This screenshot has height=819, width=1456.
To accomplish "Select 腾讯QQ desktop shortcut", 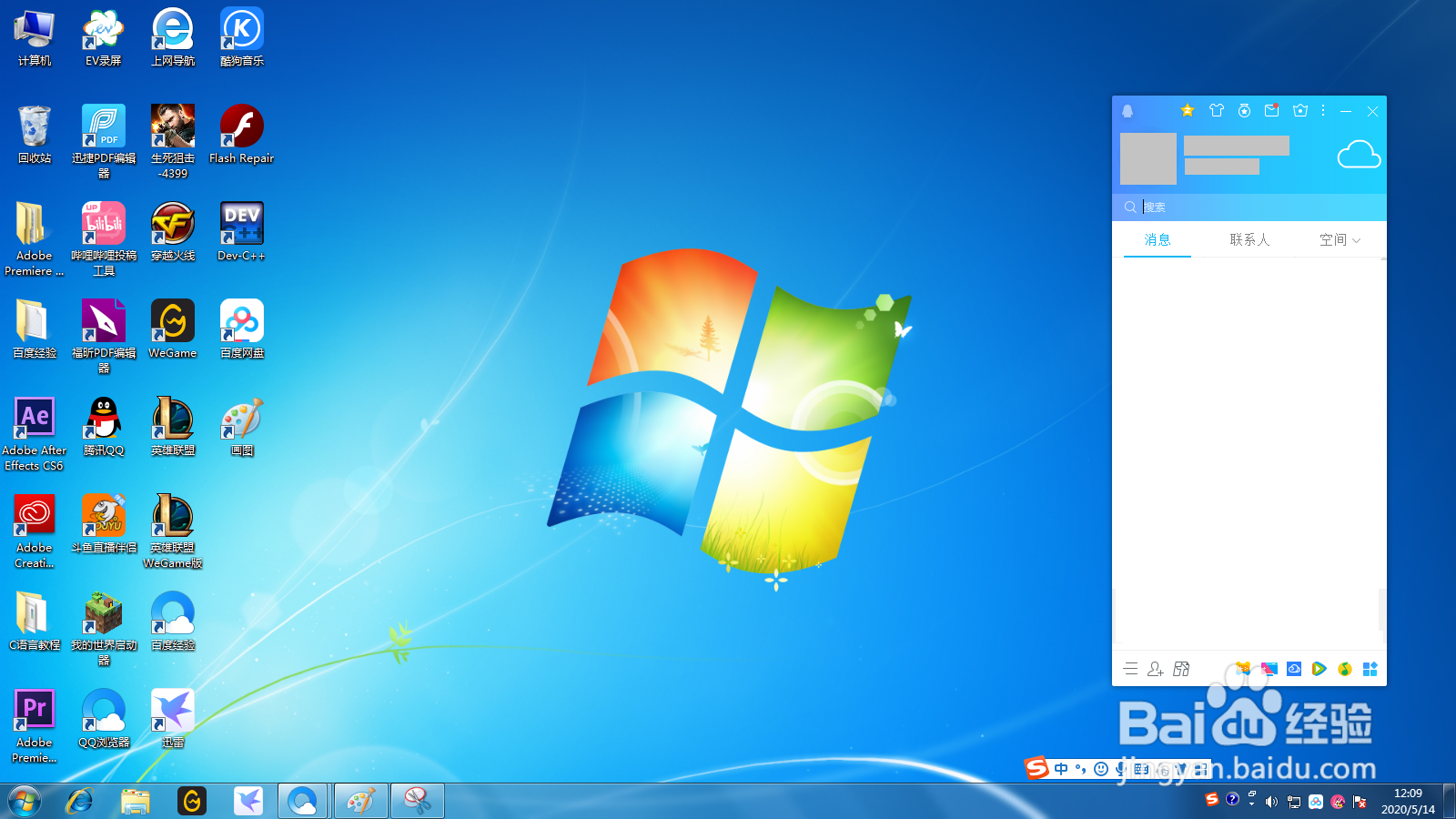I will point(104,427).
